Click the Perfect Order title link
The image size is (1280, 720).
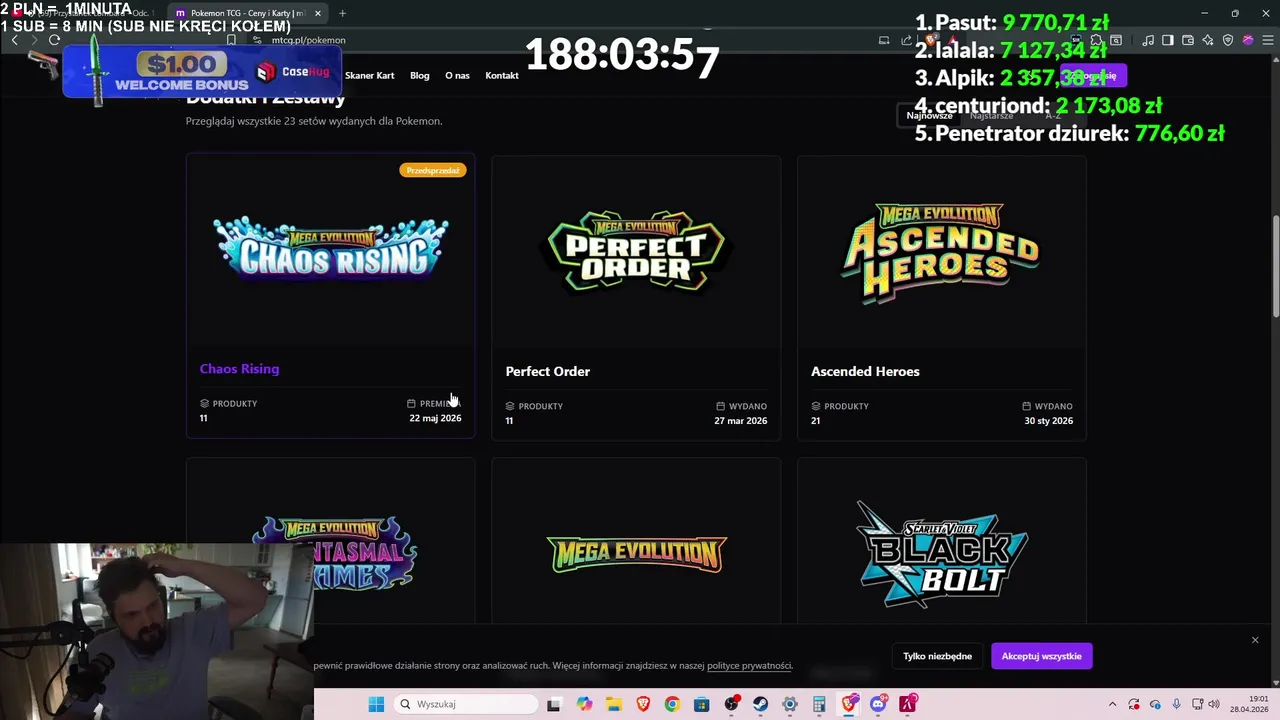[547, 371]
